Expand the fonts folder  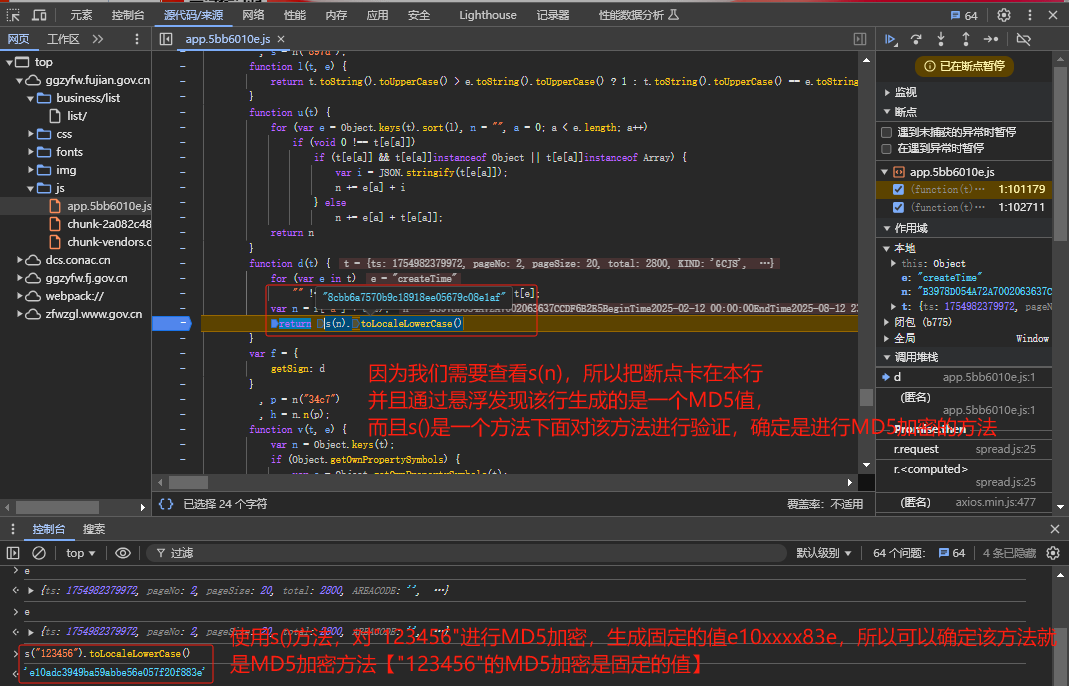(x=31, y=152)
